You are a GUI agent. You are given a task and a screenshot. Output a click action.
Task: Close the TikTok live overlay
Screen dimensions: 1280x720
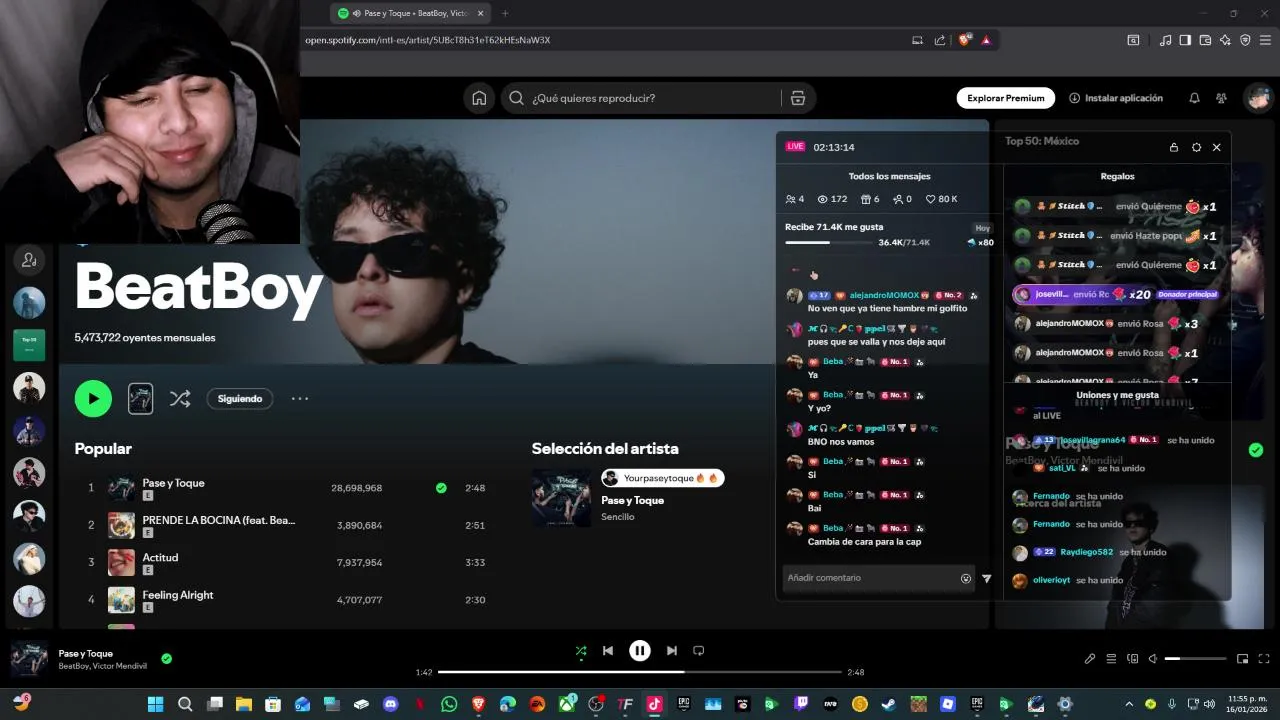[1216, 147]
